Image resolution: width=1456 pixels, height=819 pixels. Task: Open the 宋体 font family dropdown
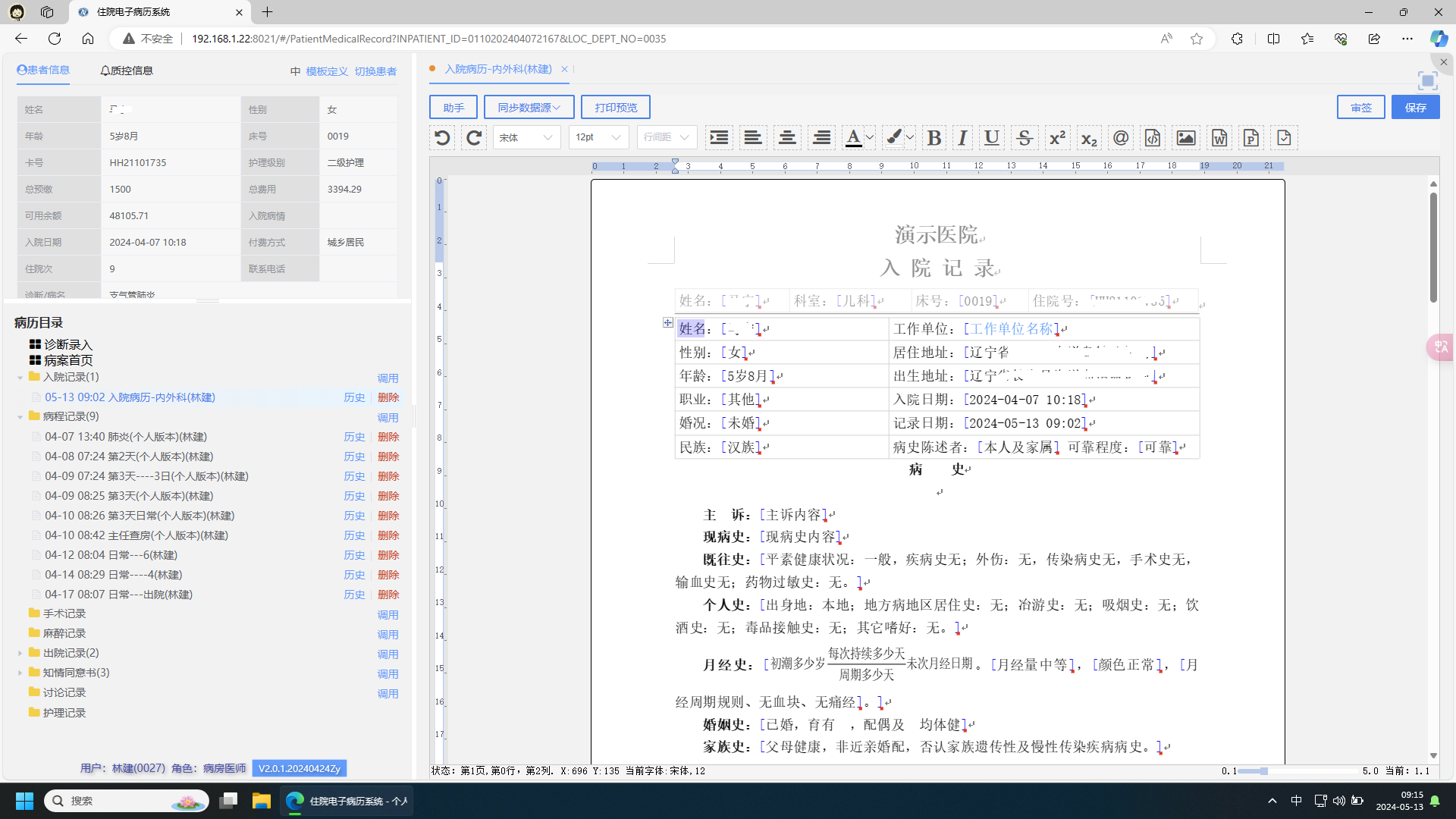[x=526, y=137]
